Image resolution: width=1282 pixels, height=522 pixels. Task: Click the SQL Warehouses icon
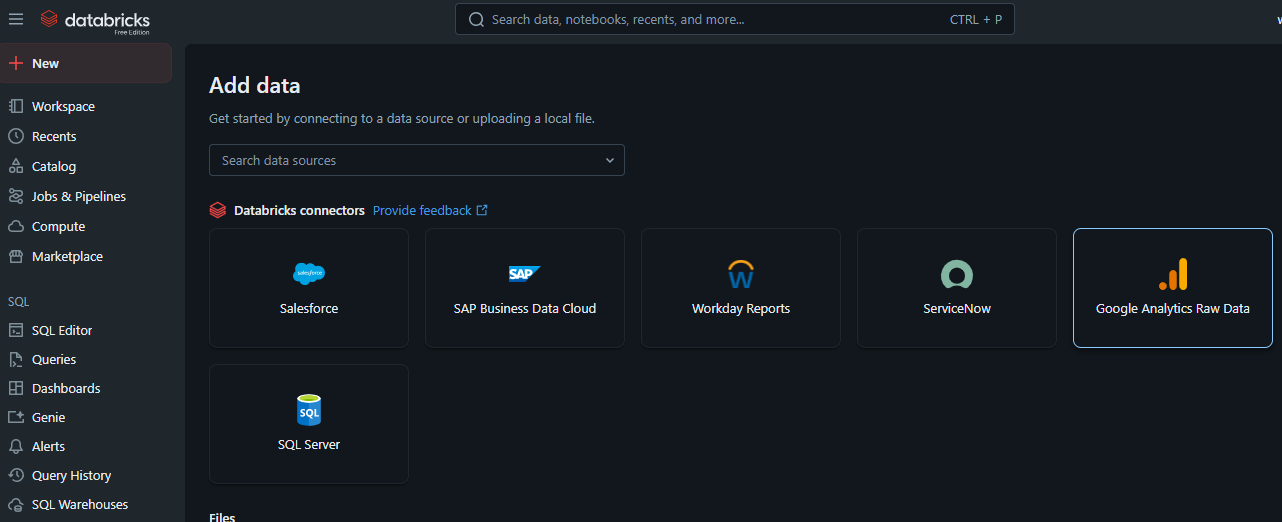coord(16,504)
